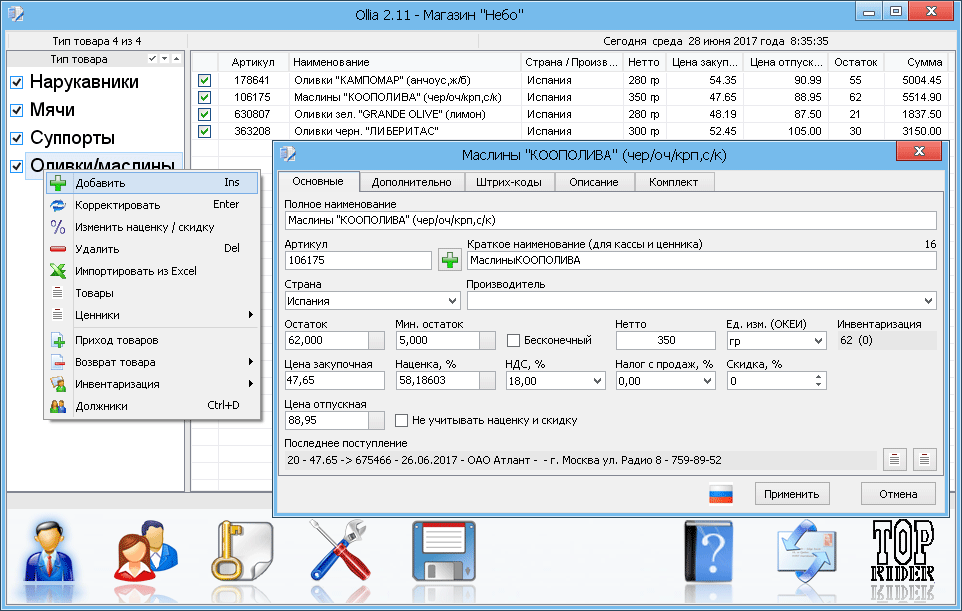Viewport: 962px width, 611px height.
Task: Switch to the Дополнительно tab
Action: click(411, 182)
